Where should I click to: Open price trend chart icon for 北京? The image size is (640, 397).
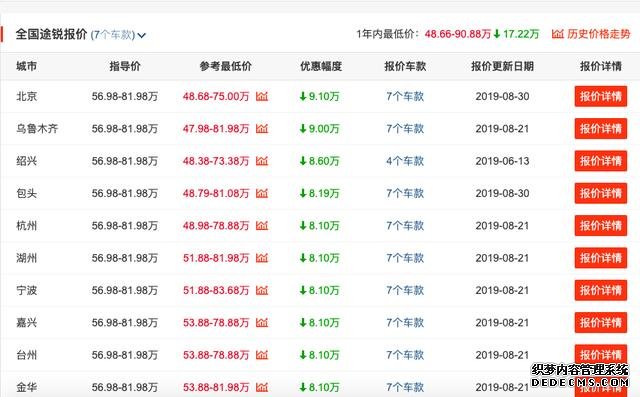[262, 96]
